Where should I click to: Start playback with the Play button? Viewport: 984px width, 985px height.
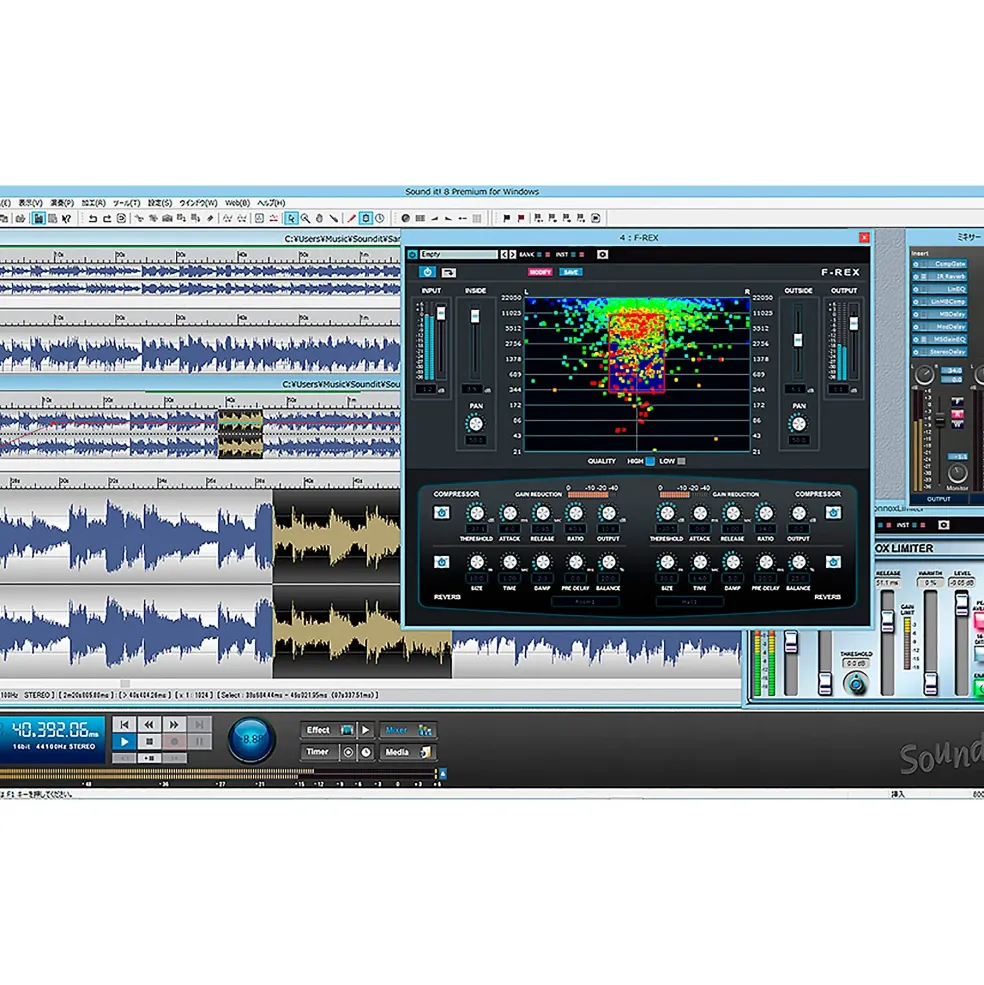click(124, 742)
